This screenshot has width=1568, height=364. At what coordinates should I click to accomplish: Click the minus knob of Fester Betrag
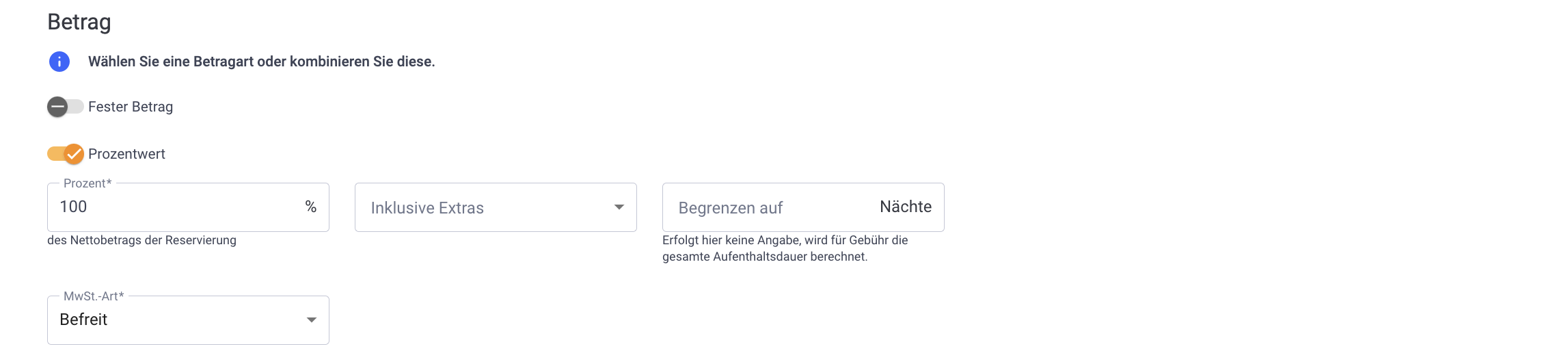[x=57, y=107]
